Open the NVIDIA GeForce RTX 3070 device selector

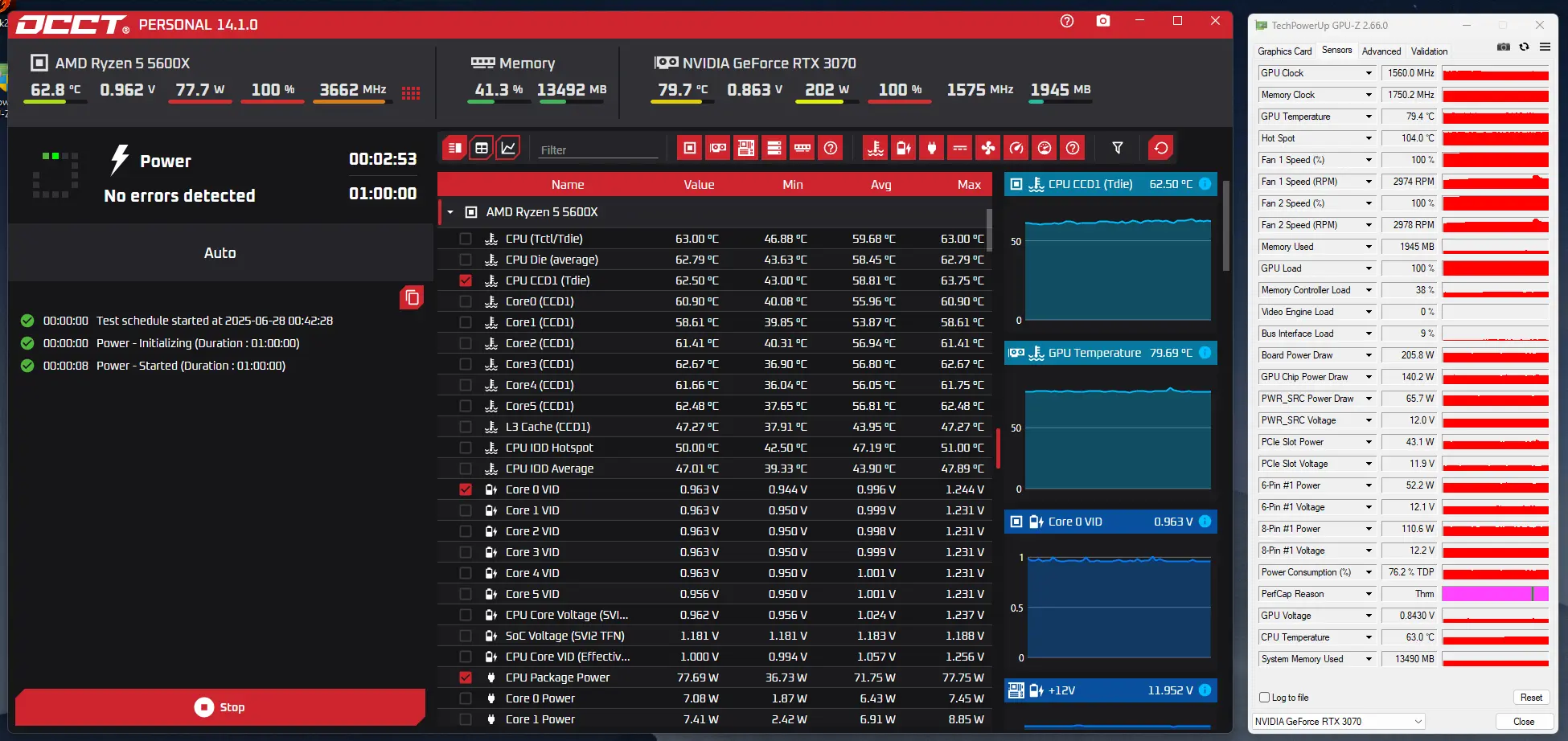pyautogui.click(x=1338, y=721)
